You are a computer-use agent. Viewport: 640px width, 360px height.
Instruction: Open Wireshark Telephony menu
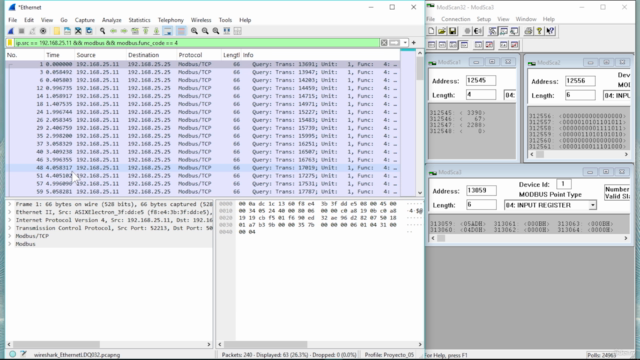coord(171,20)
